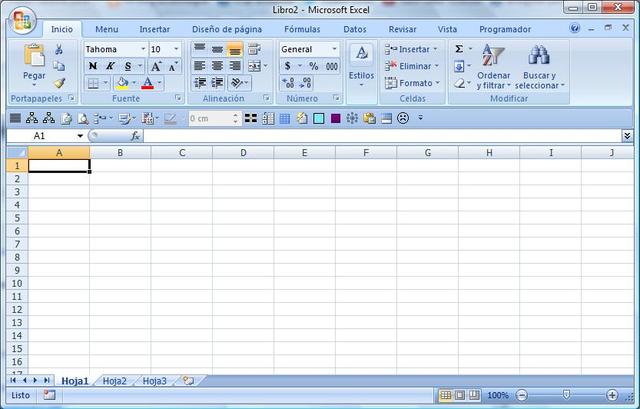Align text right horizontally
Viewport: 640px width, 409px height.
click(x=235, y=66)
